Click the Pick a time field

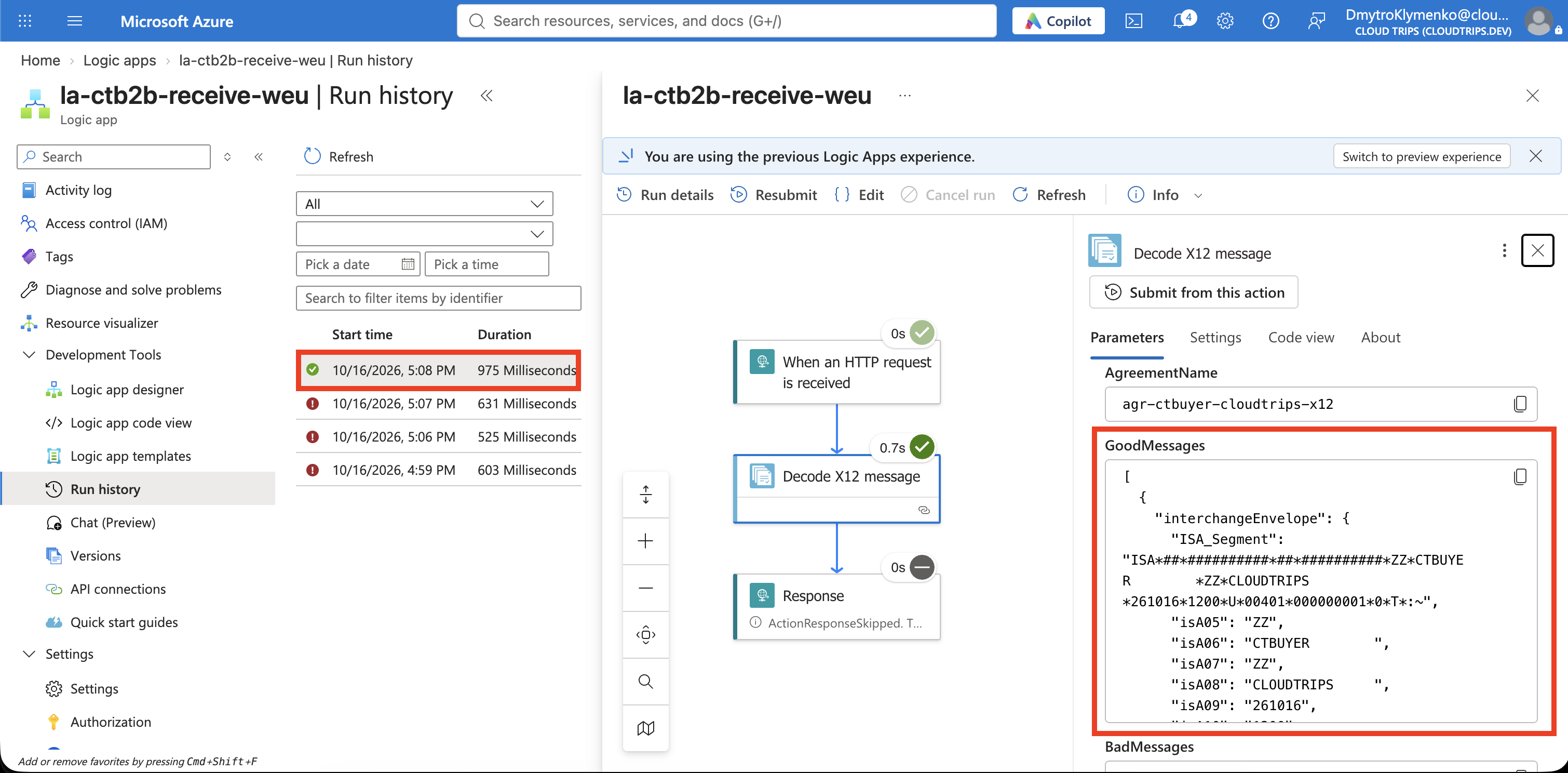(486, 264)
